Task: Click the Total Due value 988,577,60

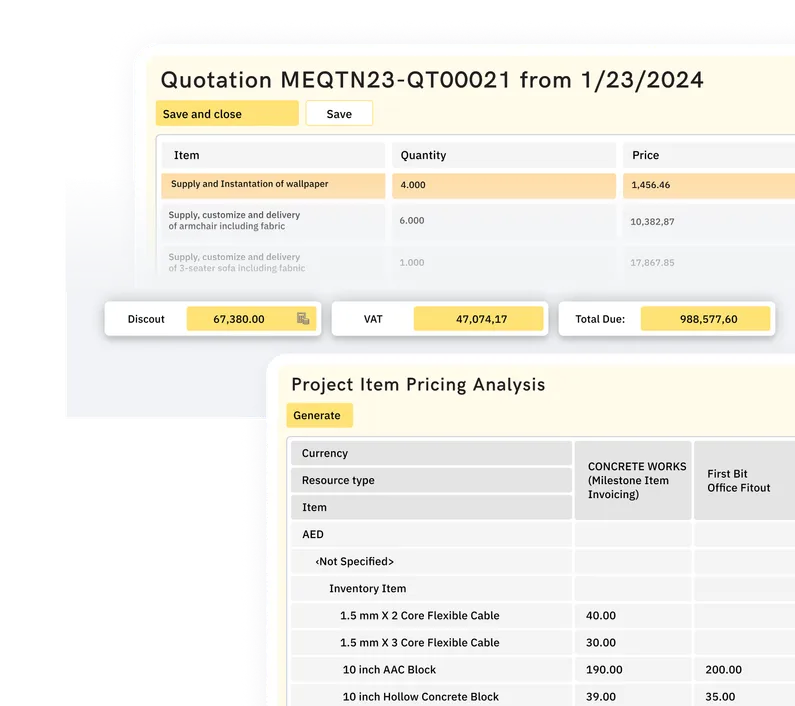Action: pyautogui.click(x=705, y=319)
